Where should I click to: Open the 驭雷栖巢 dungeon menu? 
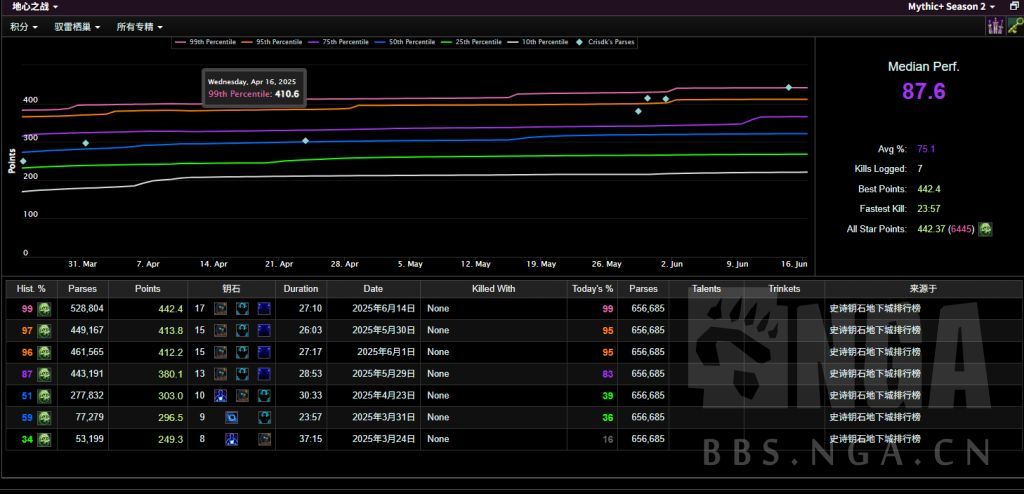pyautogui.click(x=77, y=27)
